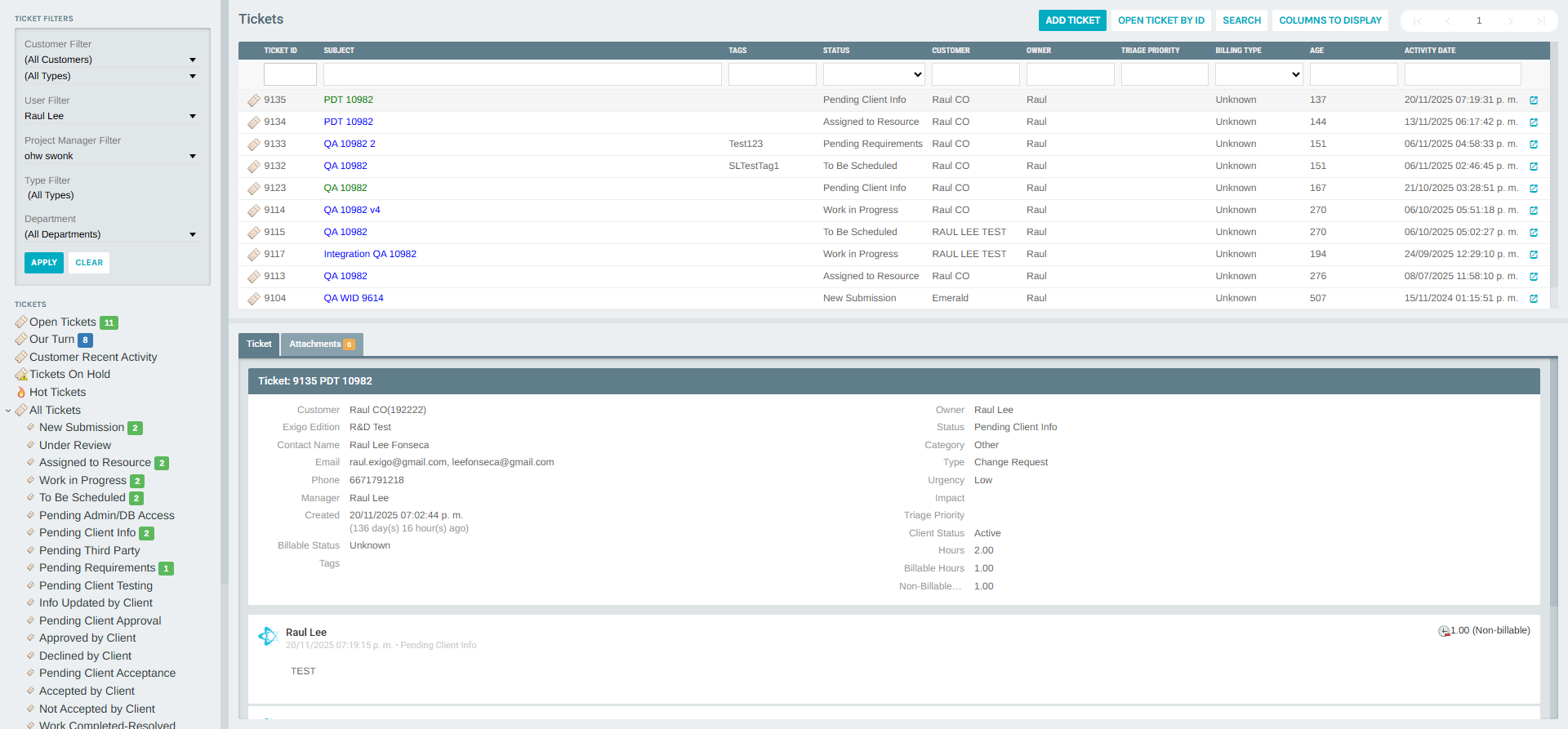Click the Our Turn sidebar icon

pyautogui.click(x=21, y=339)
